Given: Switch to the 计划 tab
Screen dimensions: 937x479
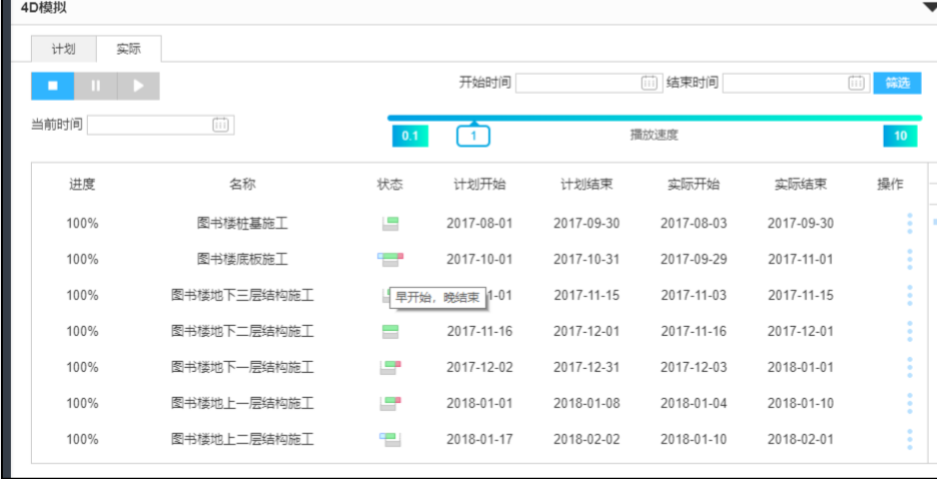Looking at the screenshot, I should tap(63, 49).
